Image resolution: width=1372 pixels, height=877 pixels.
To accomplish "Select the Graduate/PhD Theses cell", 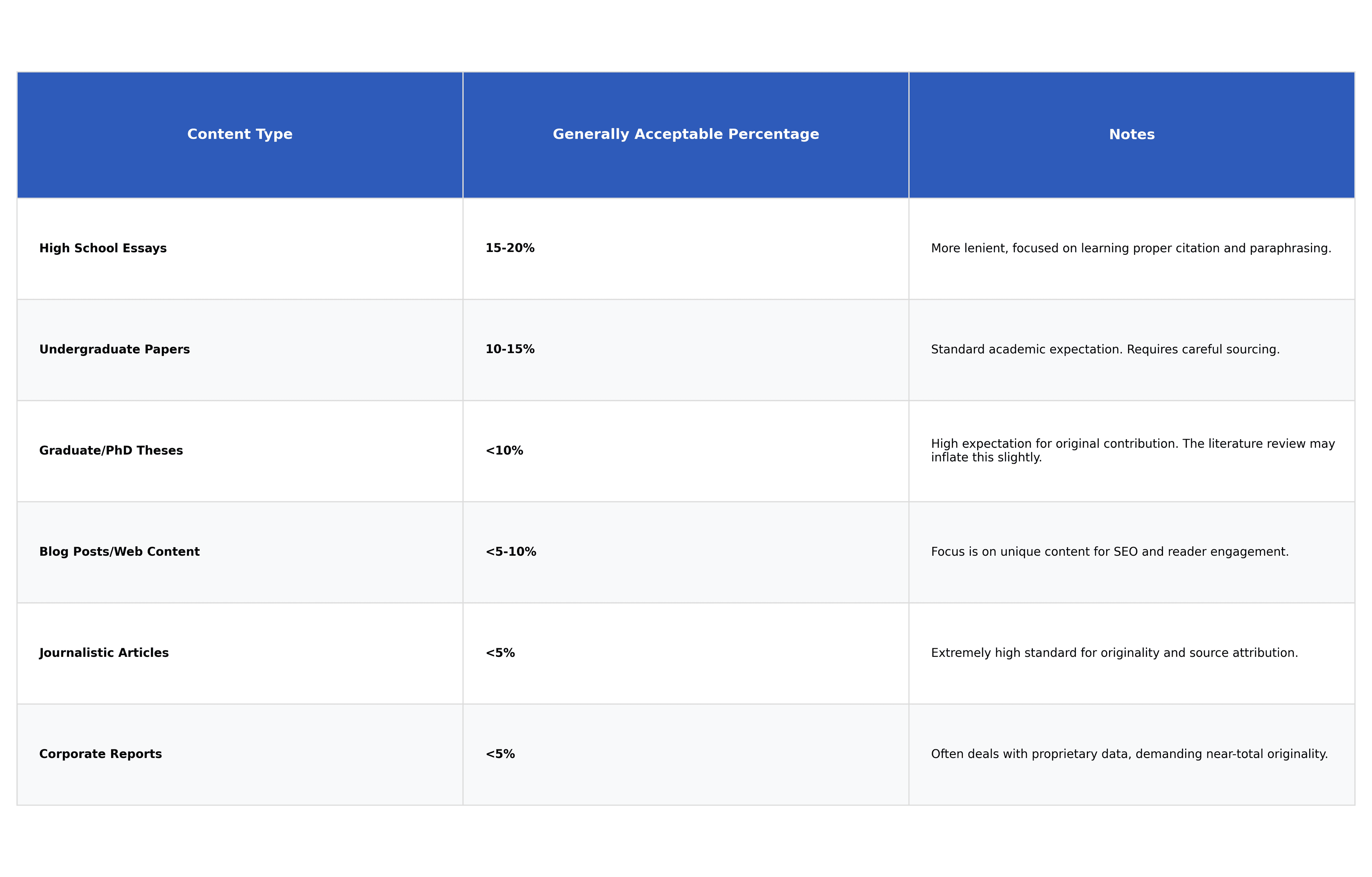I will pyautogui.click(x=111, y=451).
